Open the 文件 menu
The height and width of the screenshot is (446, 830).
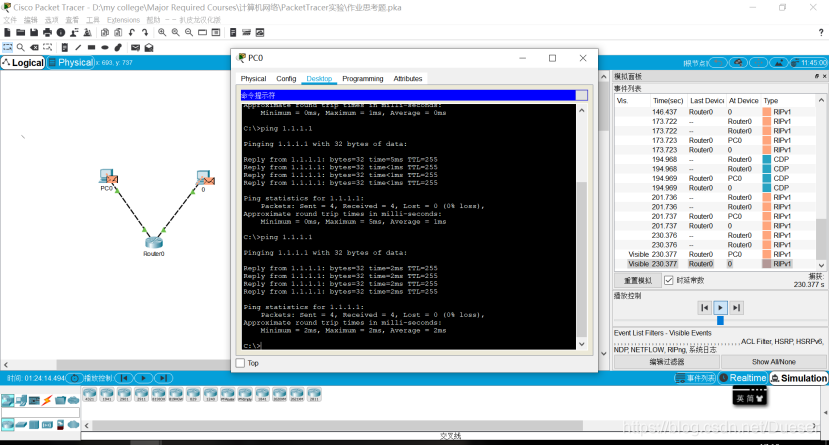[x=10, y=20]
